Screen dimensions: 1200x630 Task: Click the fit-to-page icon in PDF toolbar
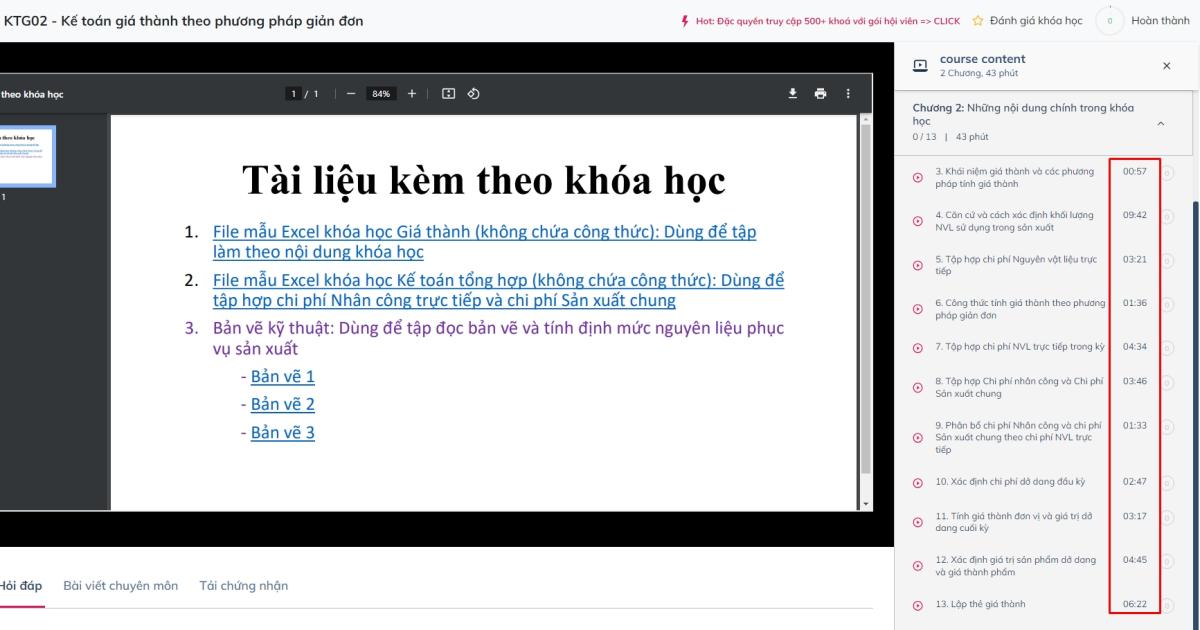449,93
